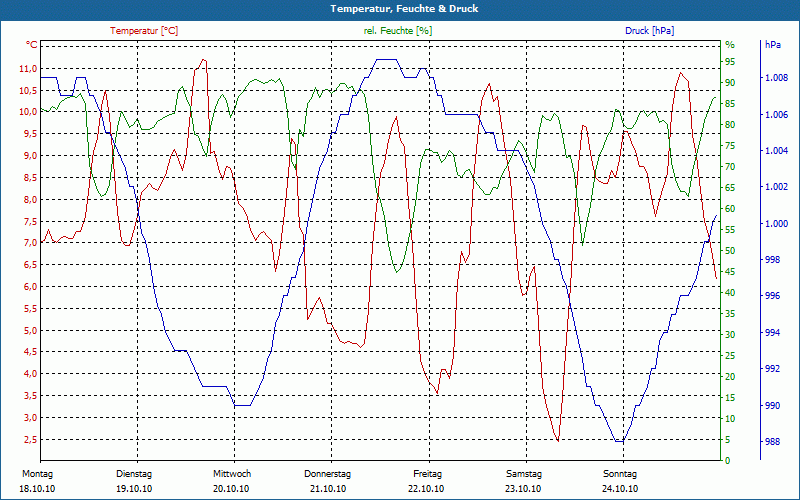Click the blue 'hPa' unit above pressure axis

772,45
